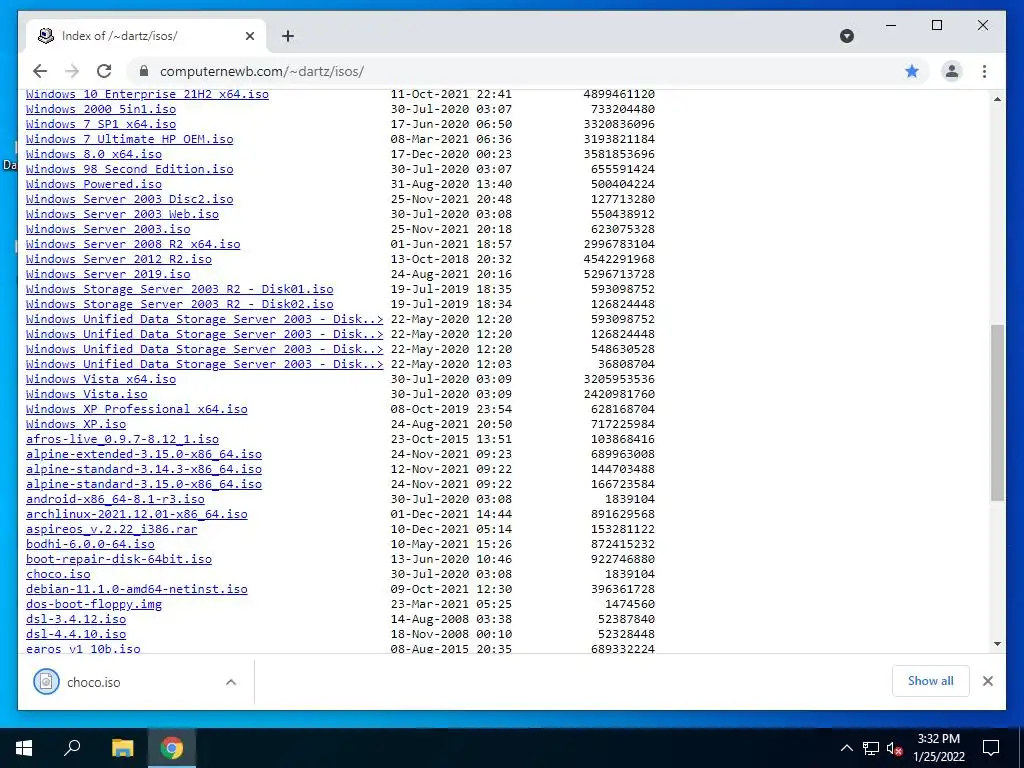Screen dimensions: 1024x768
Task: Click alpine-extended-3.15.0-x86_64.iso link
Action: (144, 455)
